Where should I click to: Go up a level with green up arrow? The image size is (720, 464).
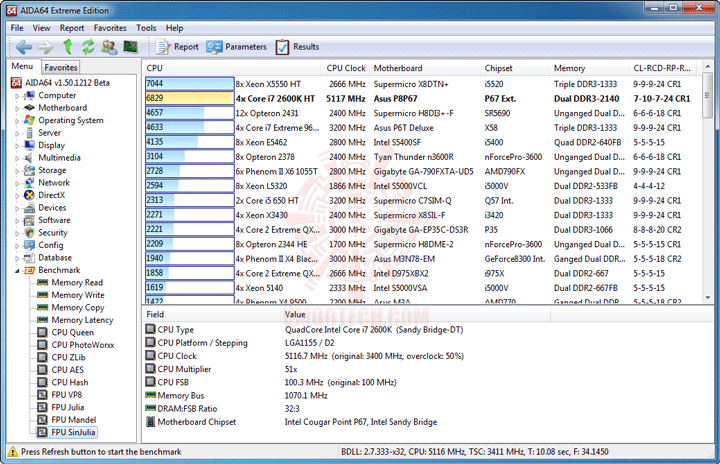tap(68, 47)
